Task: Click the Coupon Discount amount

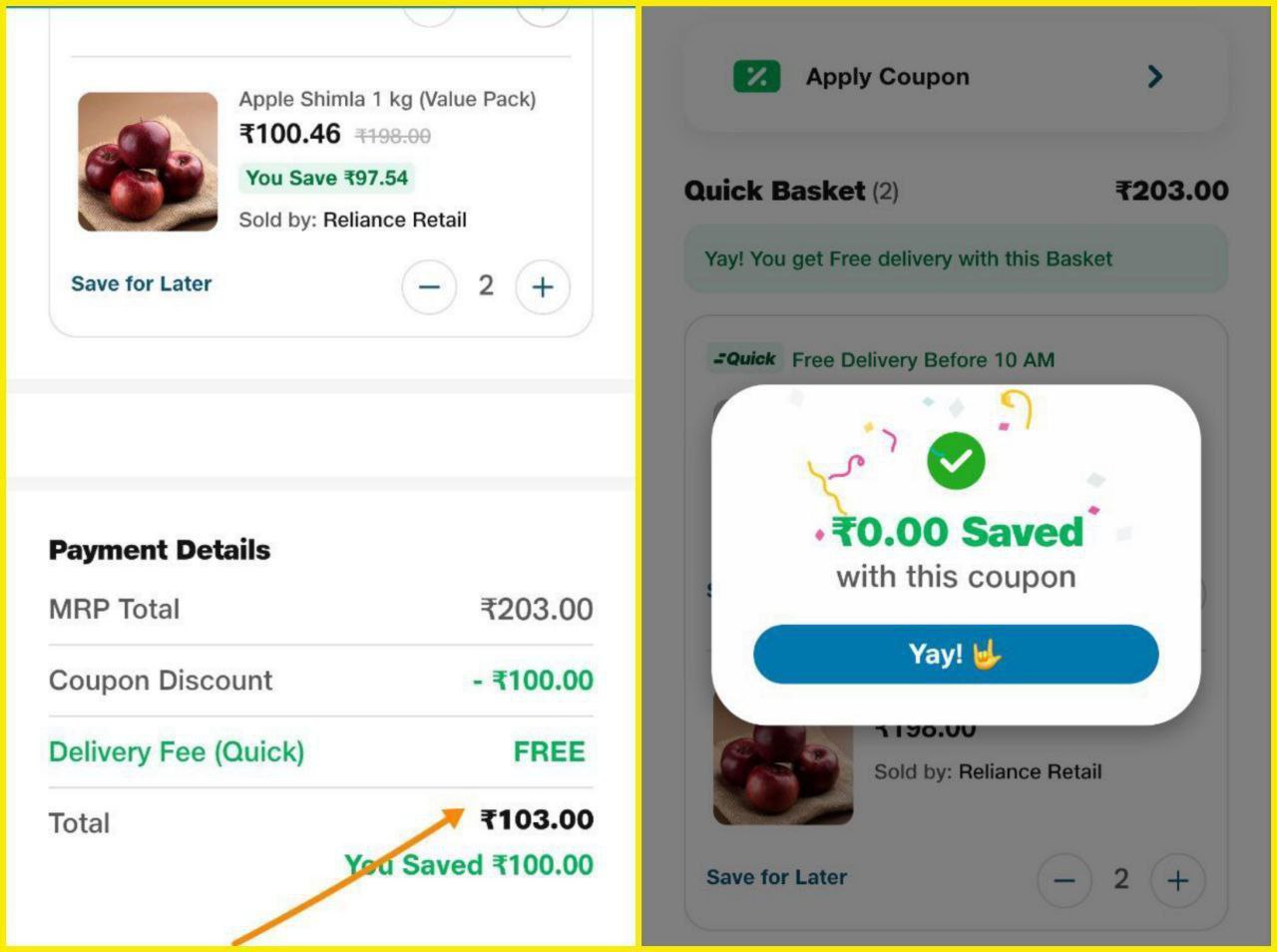Action: [x=533, y=681]
